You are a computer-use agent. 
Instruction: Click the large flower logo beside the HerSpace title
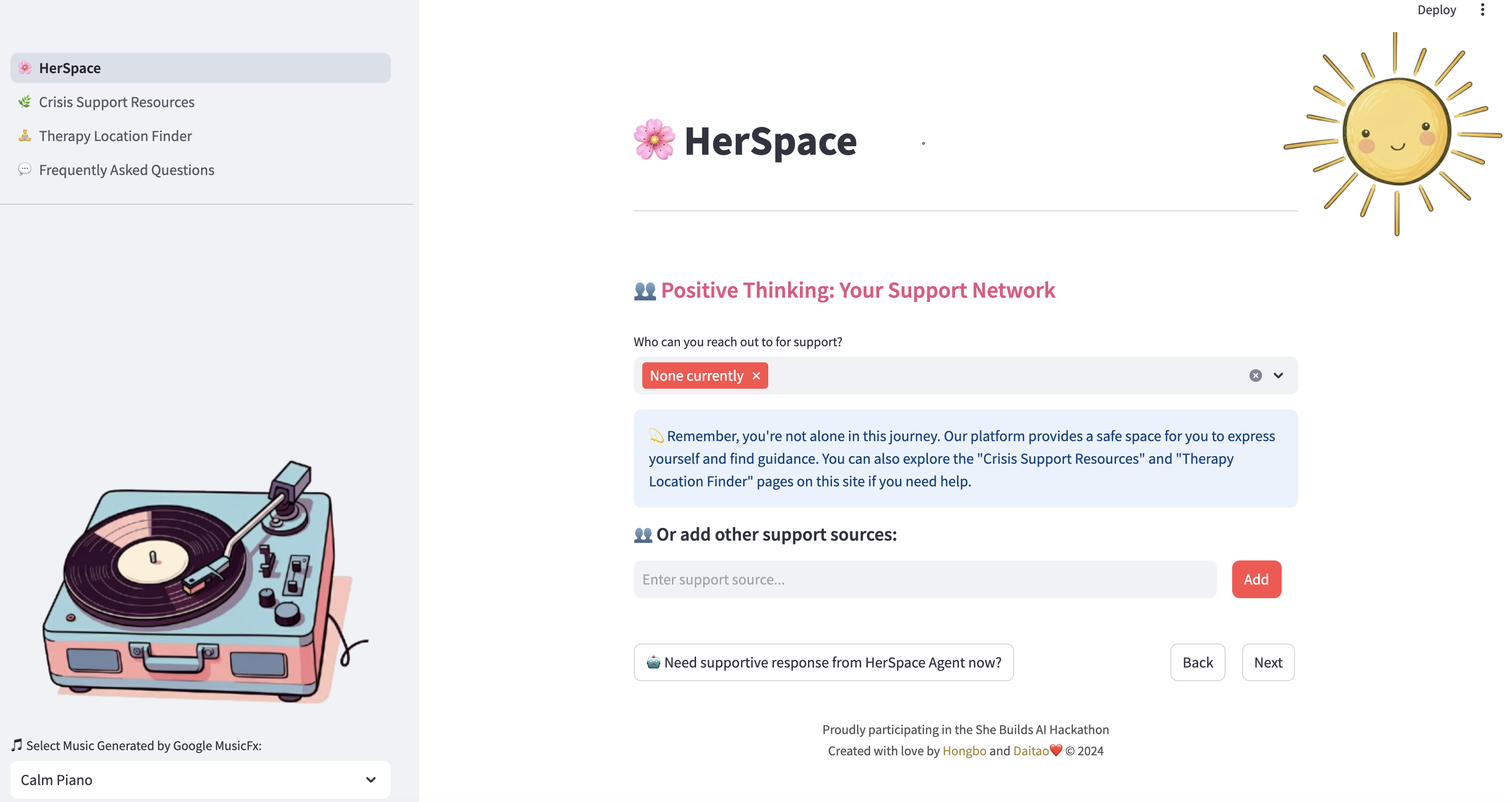[x=655, y=140]
